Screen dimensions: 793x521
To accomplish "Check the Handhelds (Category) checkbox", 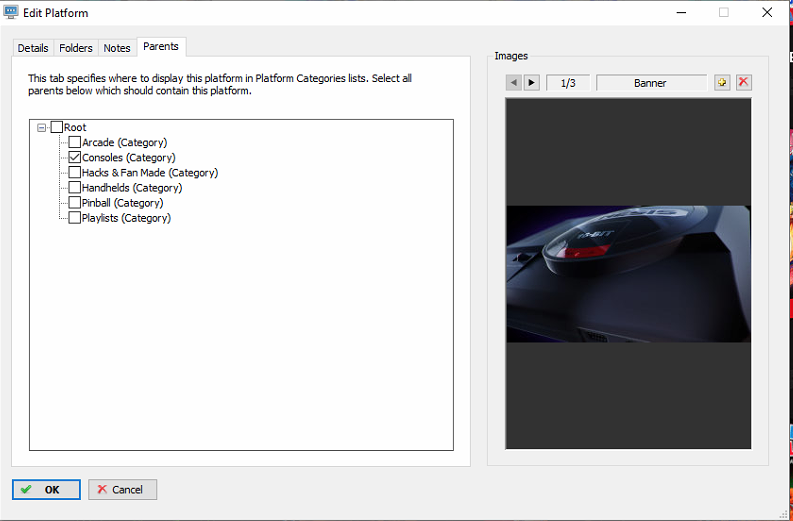I will coord(75,188).
